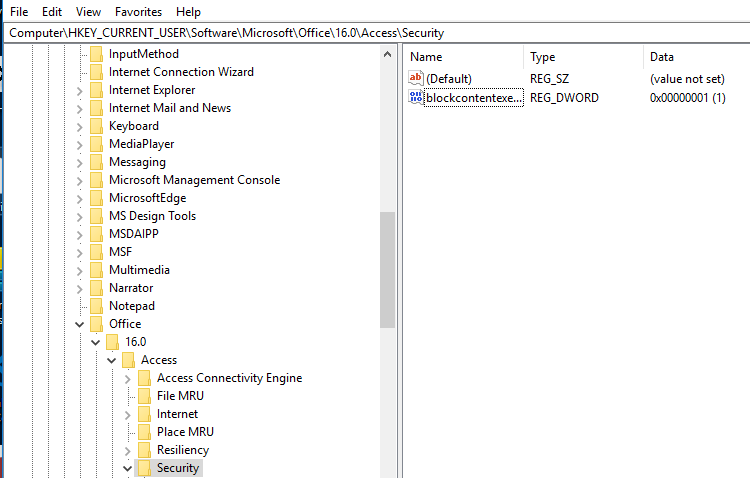Collapse the Security key
Viewport: 750px width, 478px height.
(127, 468)
